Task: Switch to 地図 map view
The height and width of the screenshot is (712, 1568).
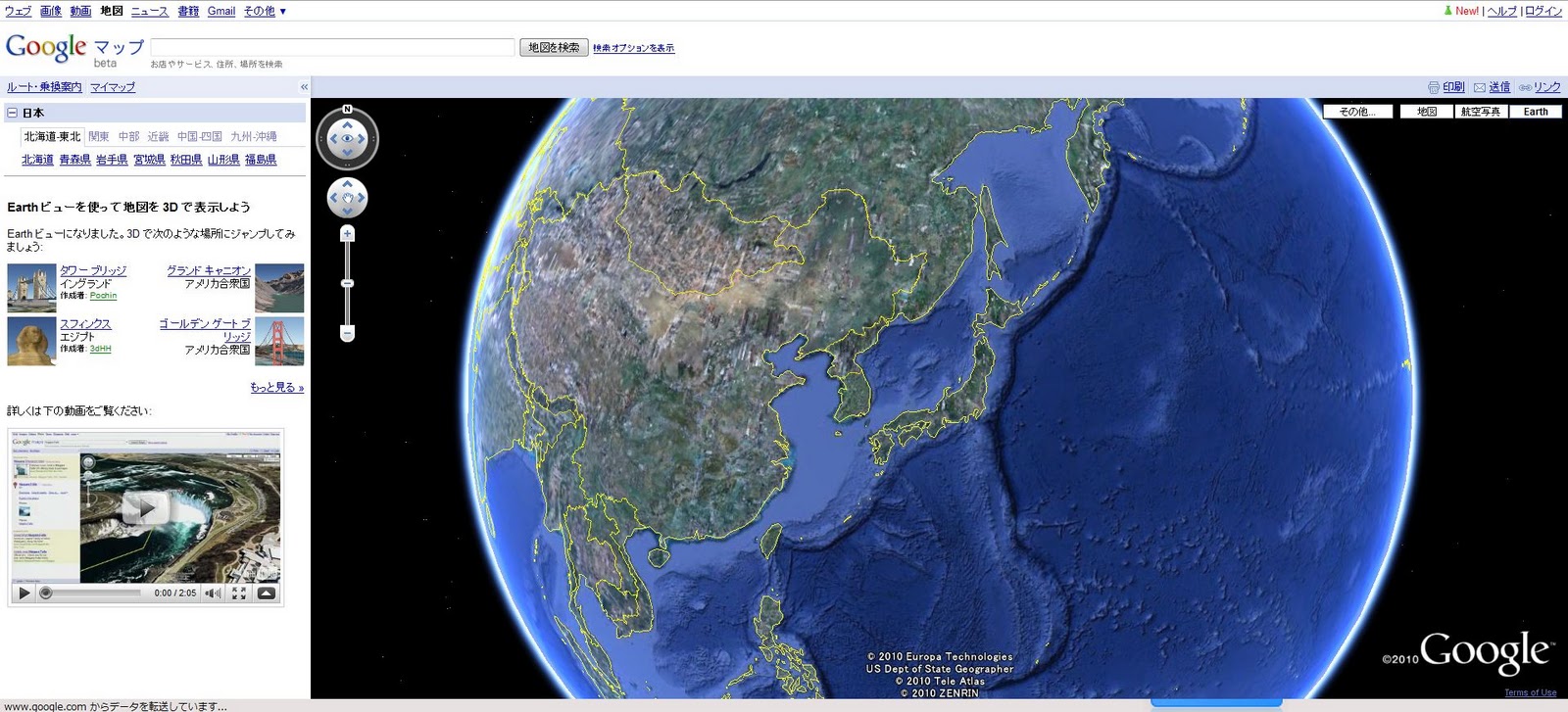Action: [1427, 112]
